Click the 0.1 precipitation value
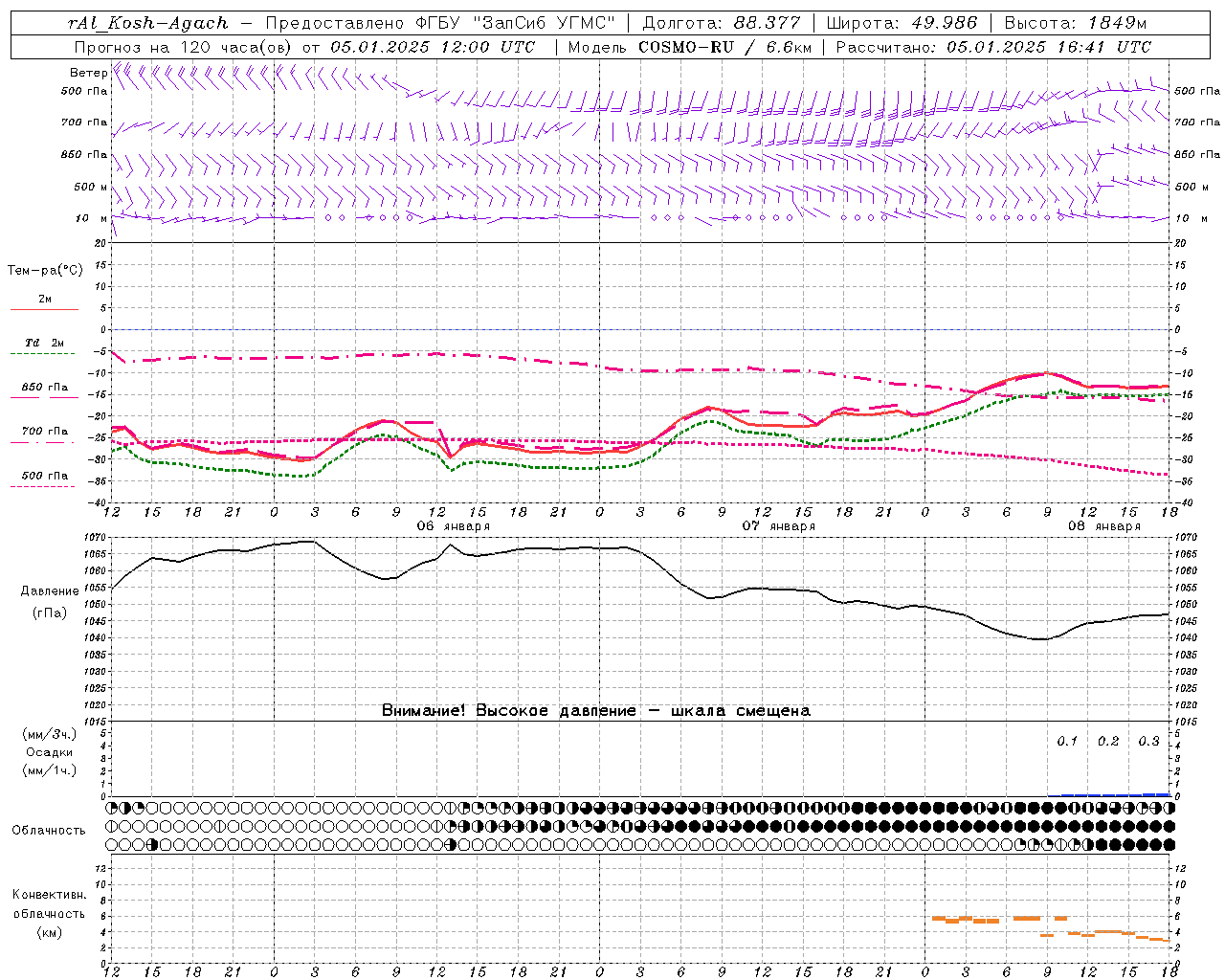This screenshot has height=980, width=1225. point(1067,742)
